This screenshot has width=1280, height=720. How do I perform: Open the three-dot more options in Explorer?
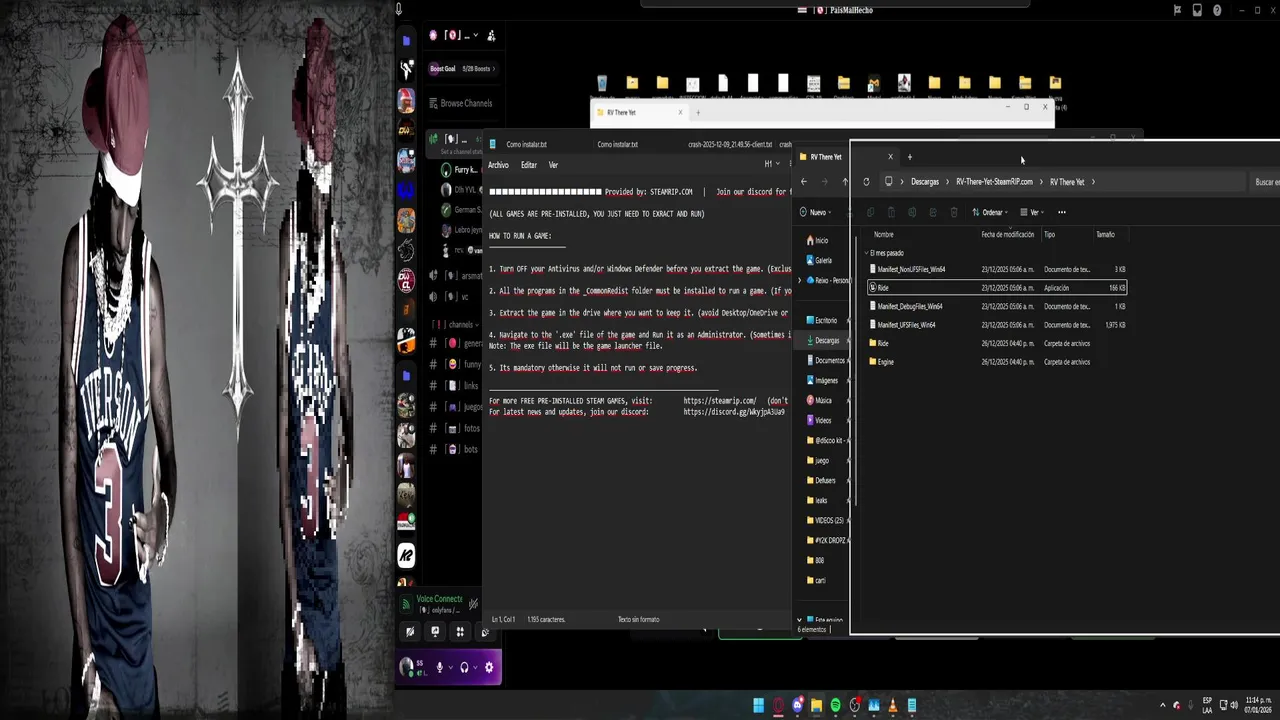click(1062, 212)
